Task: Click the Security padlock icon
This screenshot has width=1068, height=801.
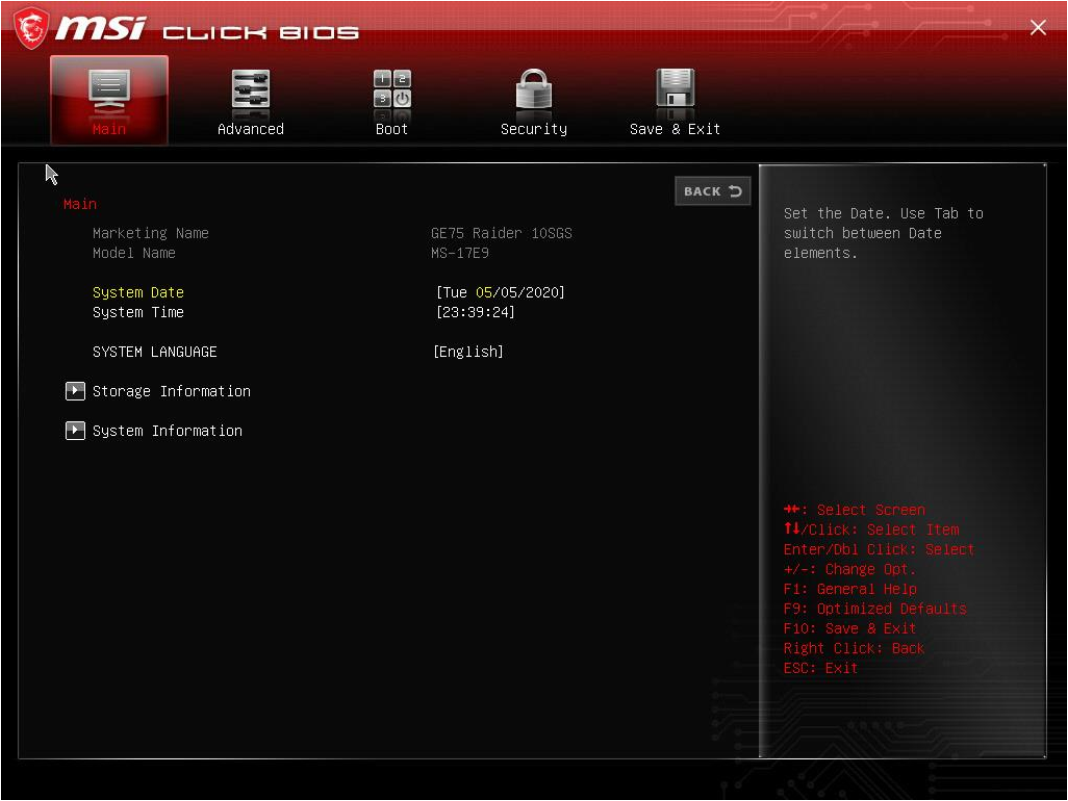Action: tap(533, 90)
